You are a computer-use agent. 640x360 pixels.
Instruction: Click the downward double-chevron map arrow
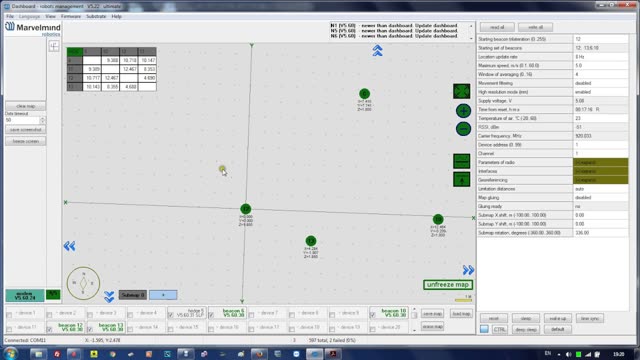(109, 297)
